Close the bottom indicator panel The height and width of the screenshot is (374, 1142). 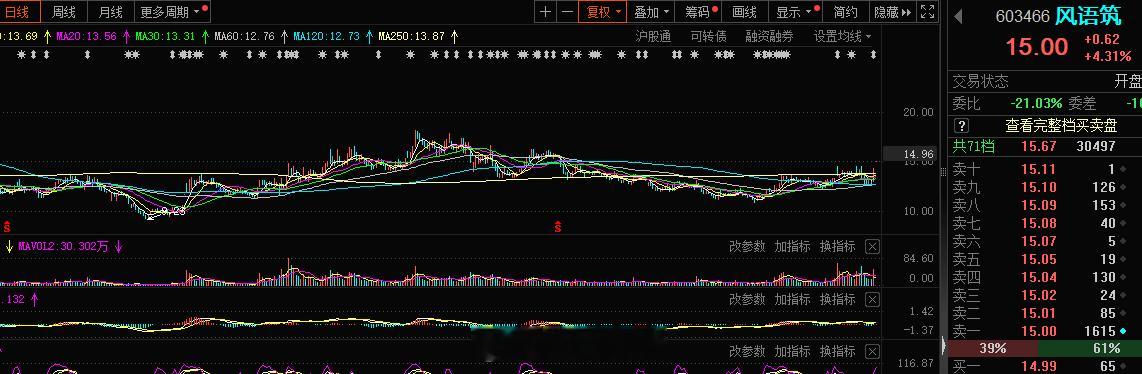tap(872, 351)
